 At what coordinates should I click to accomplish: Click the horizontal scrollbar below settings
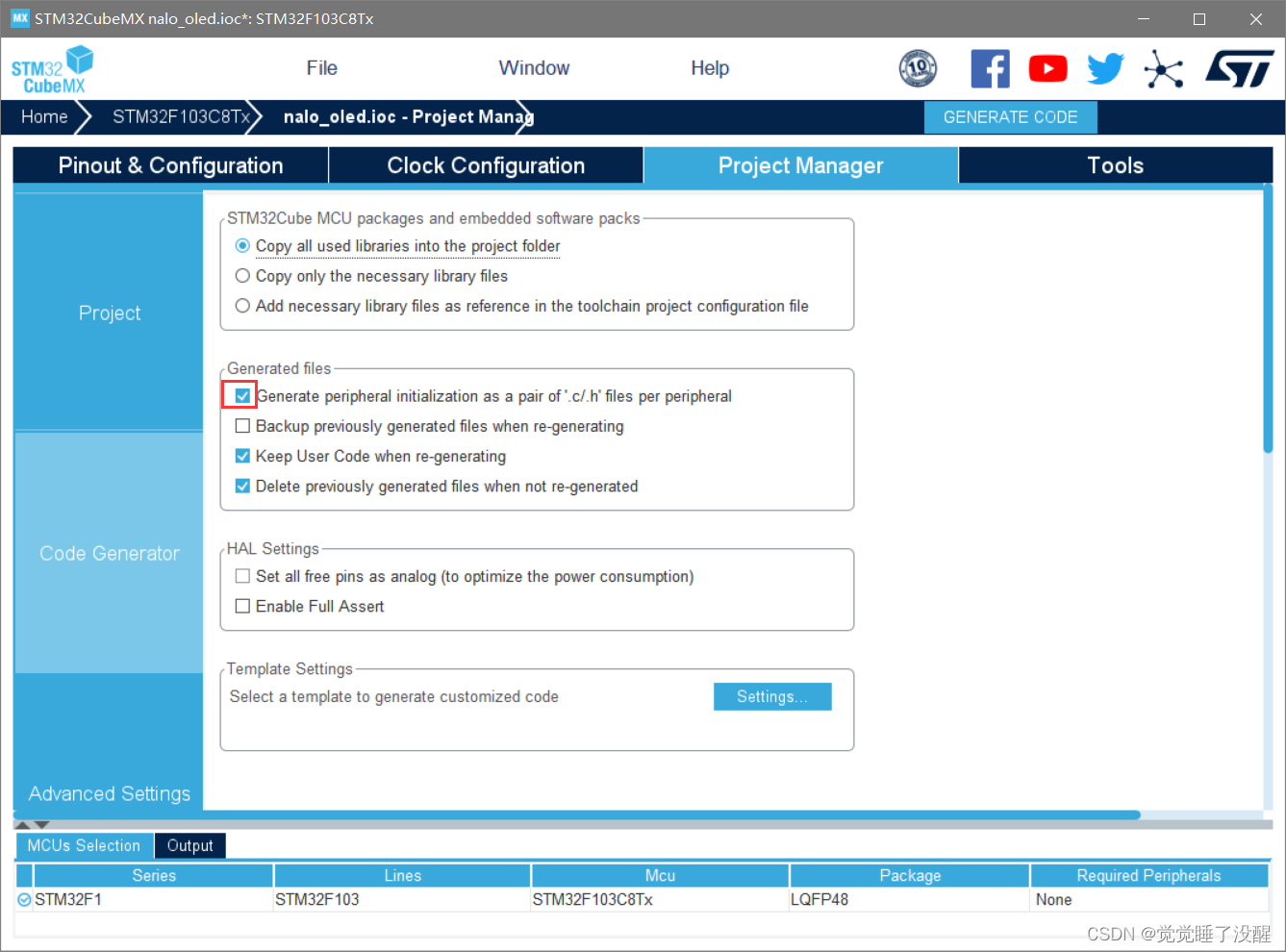coord(577,814)
